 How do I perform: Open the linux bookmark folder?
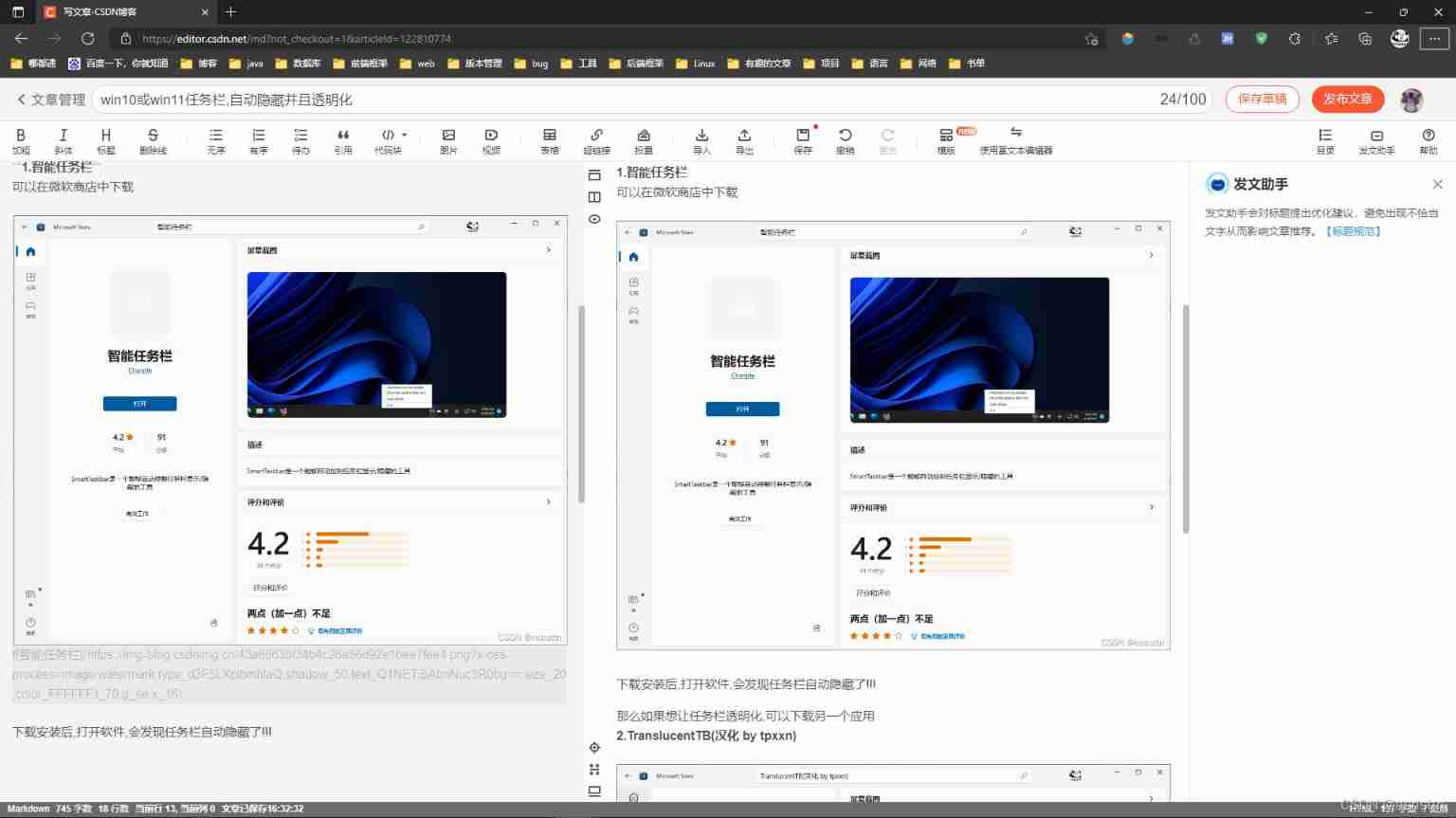click(696, 64)
